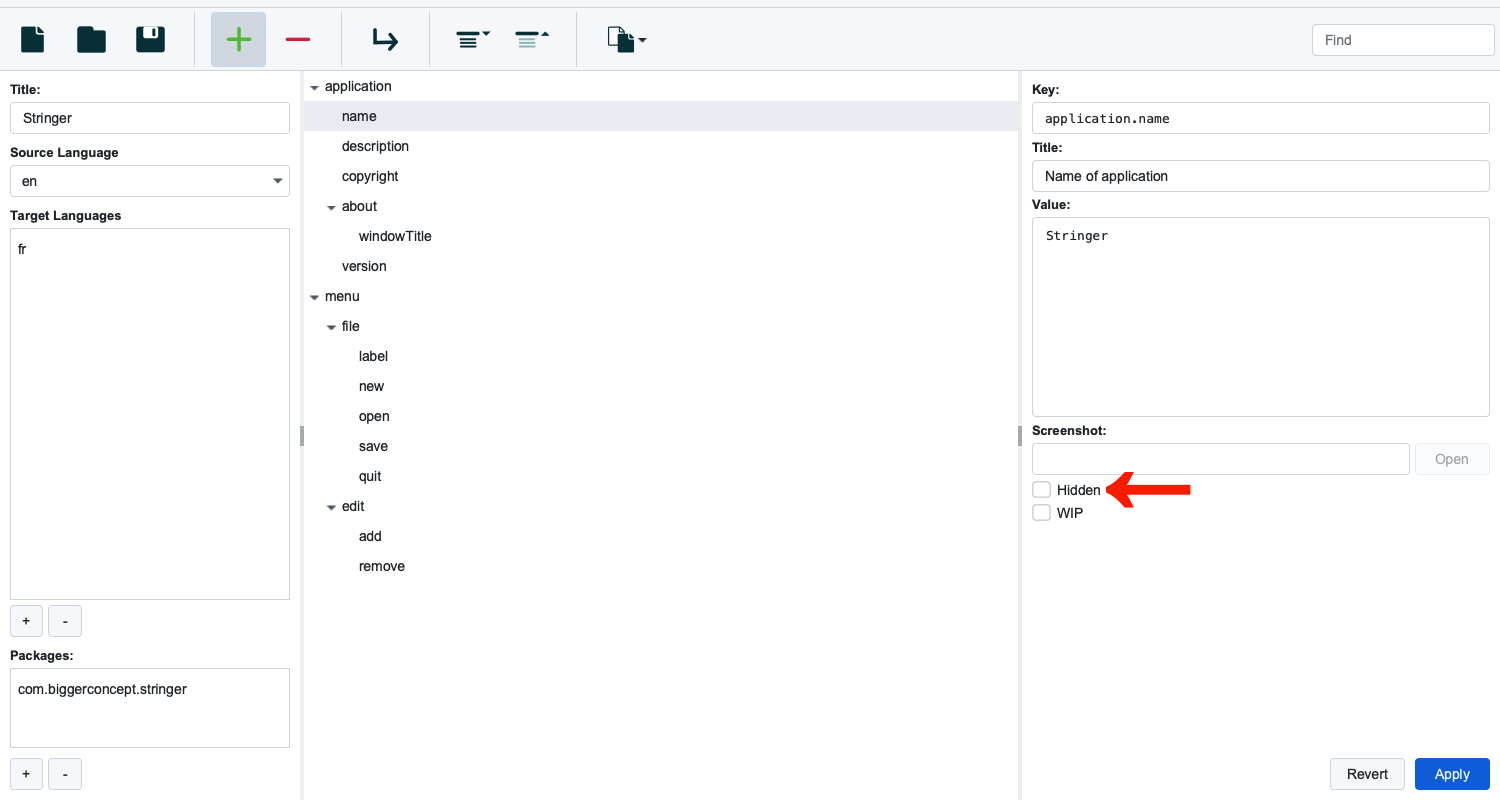Remove target language with minus button
This screenshot has width=1500, height=800.
(65, 621)
